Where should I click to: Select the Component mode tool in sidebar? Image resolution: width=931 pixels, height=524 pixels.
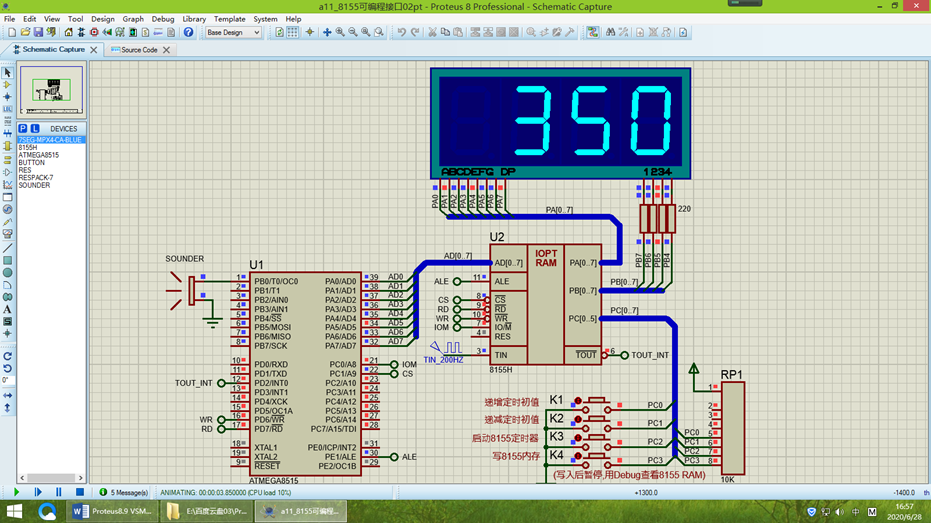(7, 84)
